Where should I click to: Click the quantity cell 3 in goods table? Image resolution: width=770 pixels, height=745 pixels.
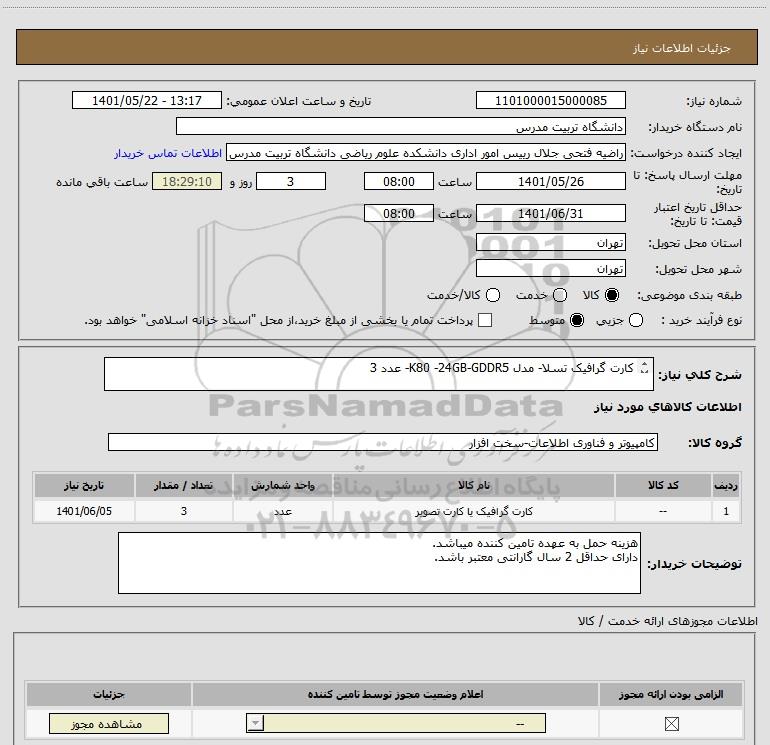pyautogui.click(x=184, y=511)
